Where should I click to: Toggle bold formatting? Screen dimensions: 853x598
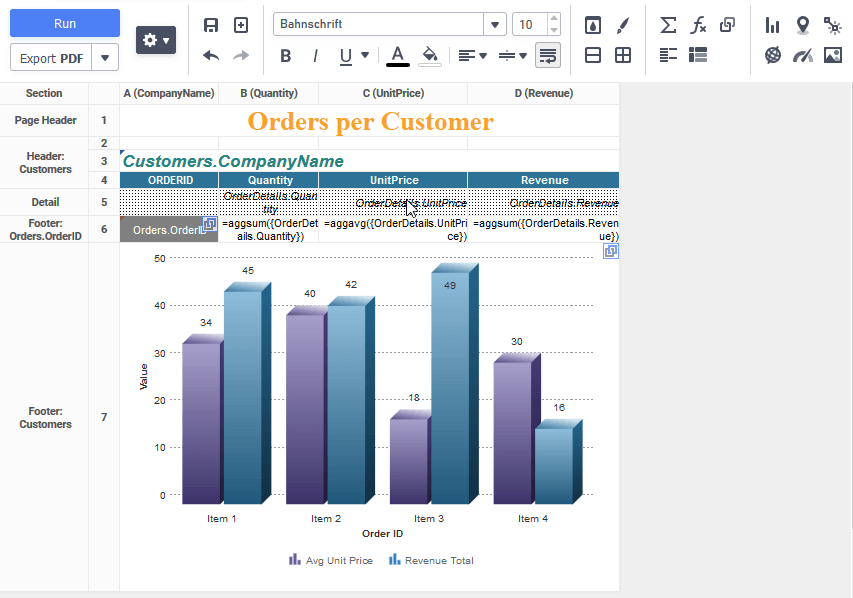click(x=286, y=56)
